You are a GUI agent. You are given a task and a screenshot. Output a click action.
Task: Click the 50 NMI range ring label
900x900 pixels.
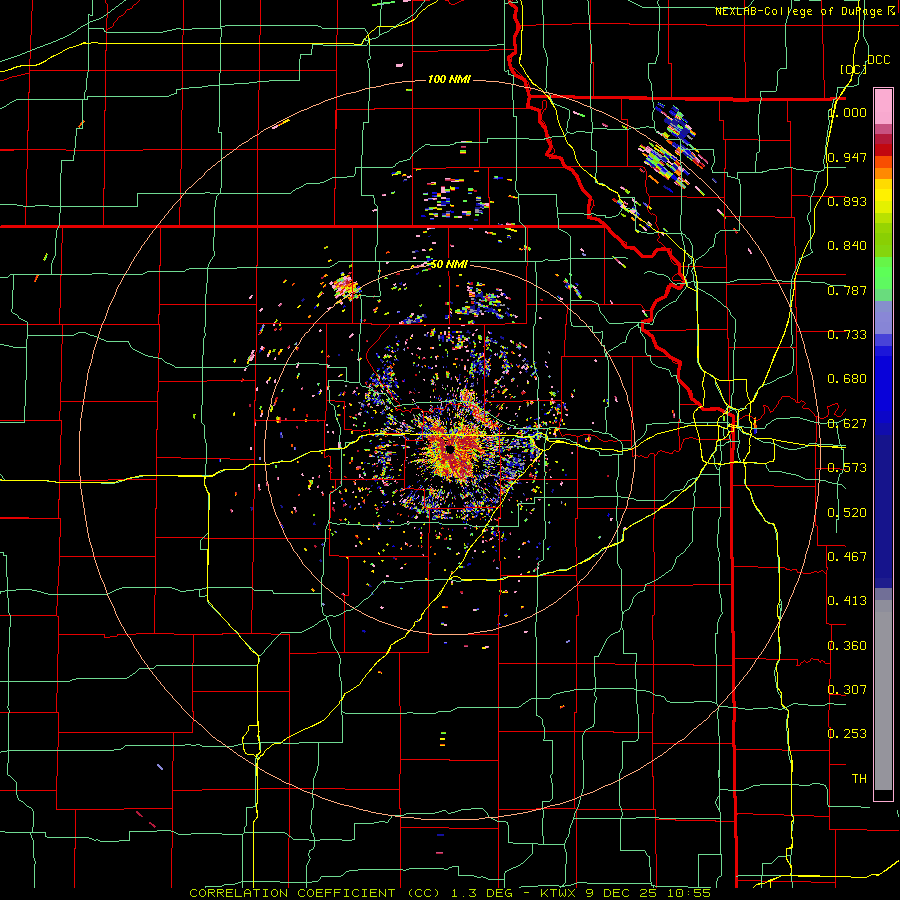coord(449,264)
